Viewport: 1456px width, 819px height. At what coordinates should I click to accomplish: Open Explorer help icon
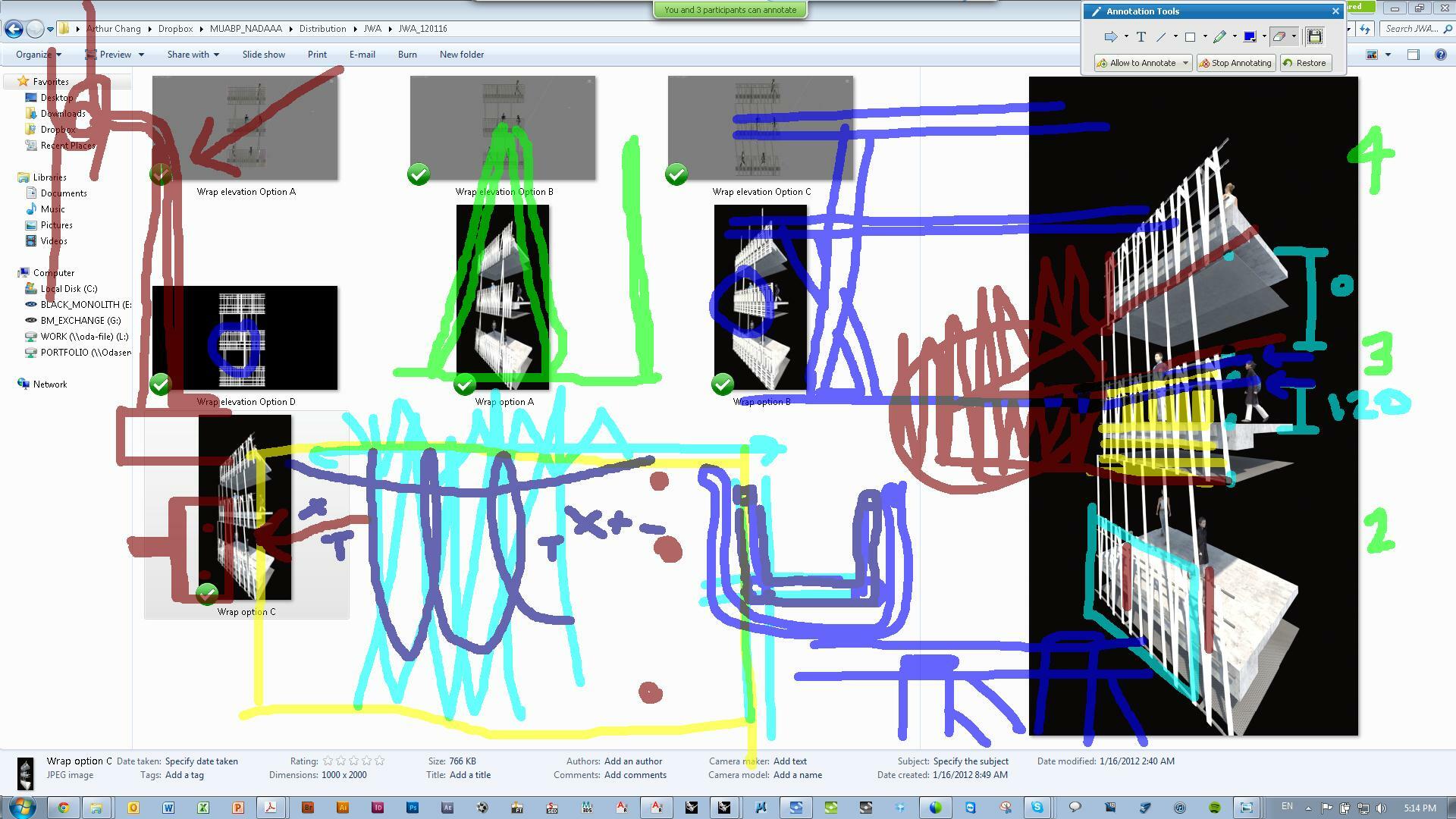1441,55
